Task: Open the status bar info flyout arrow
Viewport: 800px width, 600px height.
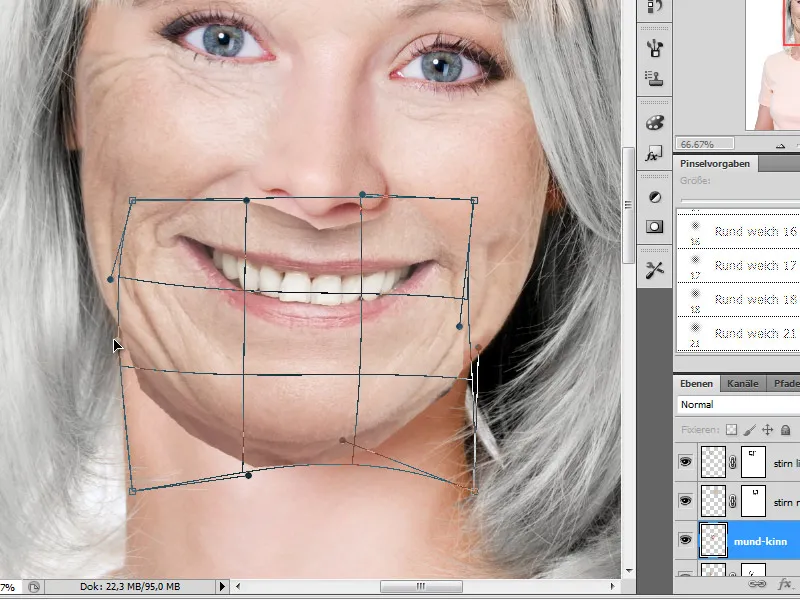Action: (222, 587)
